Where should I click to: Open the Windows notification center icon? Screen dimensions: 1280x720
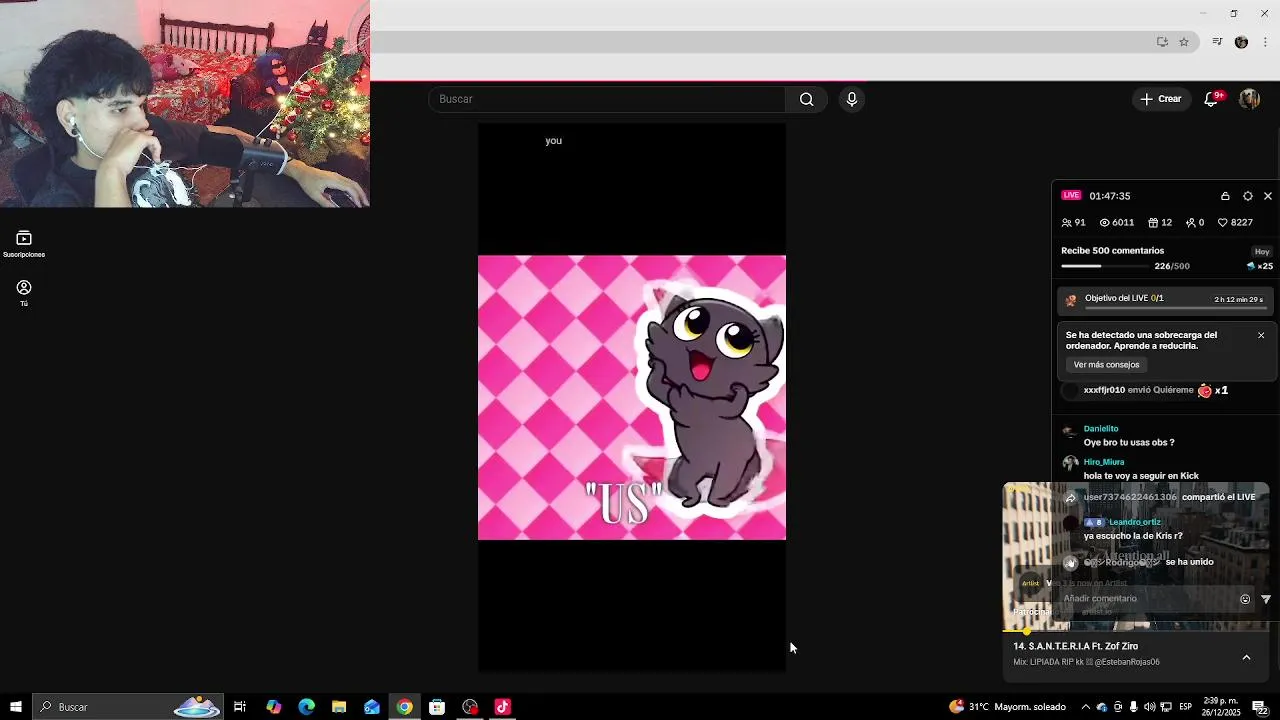[1261, 707]
